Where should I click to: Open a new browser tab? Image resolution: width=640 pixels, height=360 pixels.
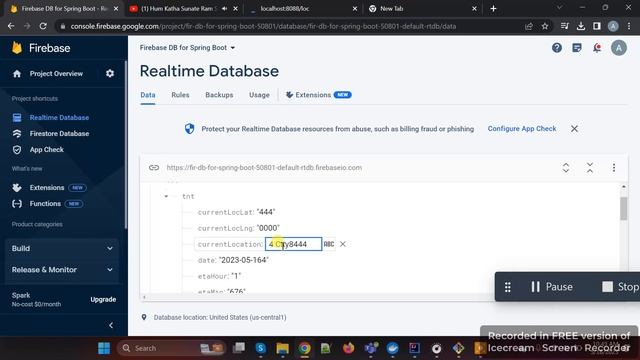pos(493,9)
